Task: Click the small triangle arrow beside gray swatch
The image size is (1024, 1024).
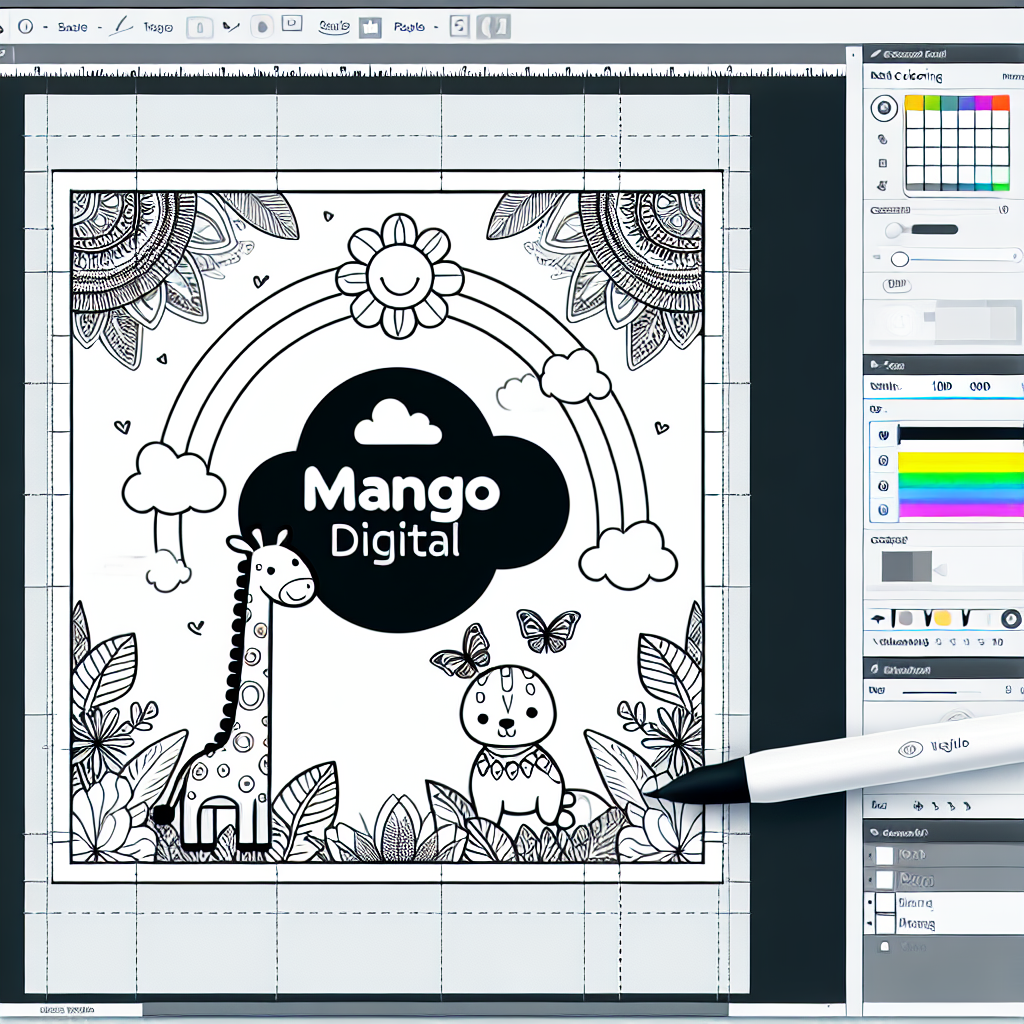Action: click(x=940, y=571)
